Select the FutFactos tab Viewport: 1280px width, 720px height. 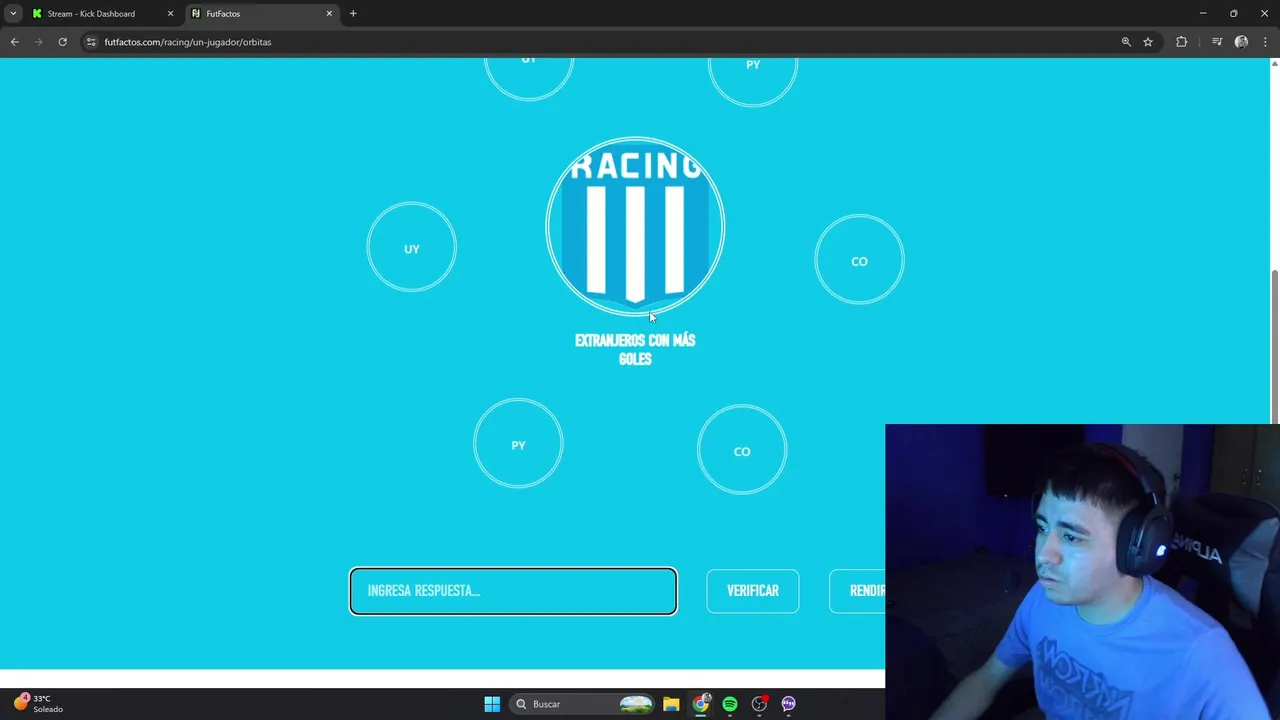click(x=262, y=14)
